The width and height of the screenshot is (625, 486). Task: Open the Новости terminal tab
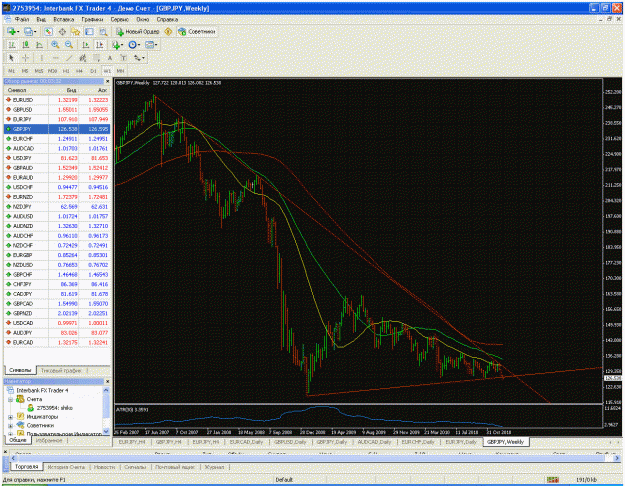click(104, 466)
